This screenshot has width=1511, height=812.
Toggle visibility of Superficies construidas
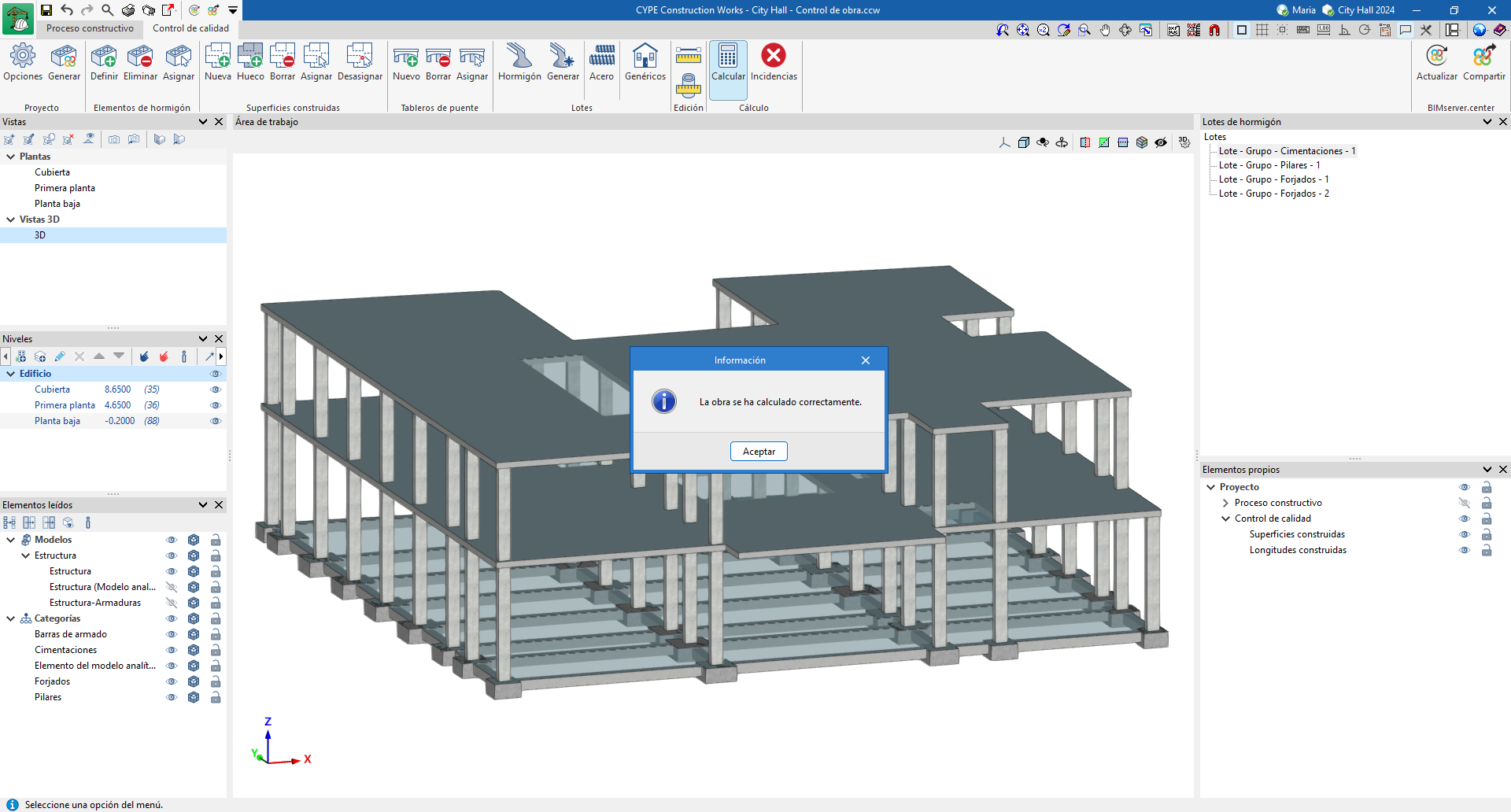[1464, 534]
